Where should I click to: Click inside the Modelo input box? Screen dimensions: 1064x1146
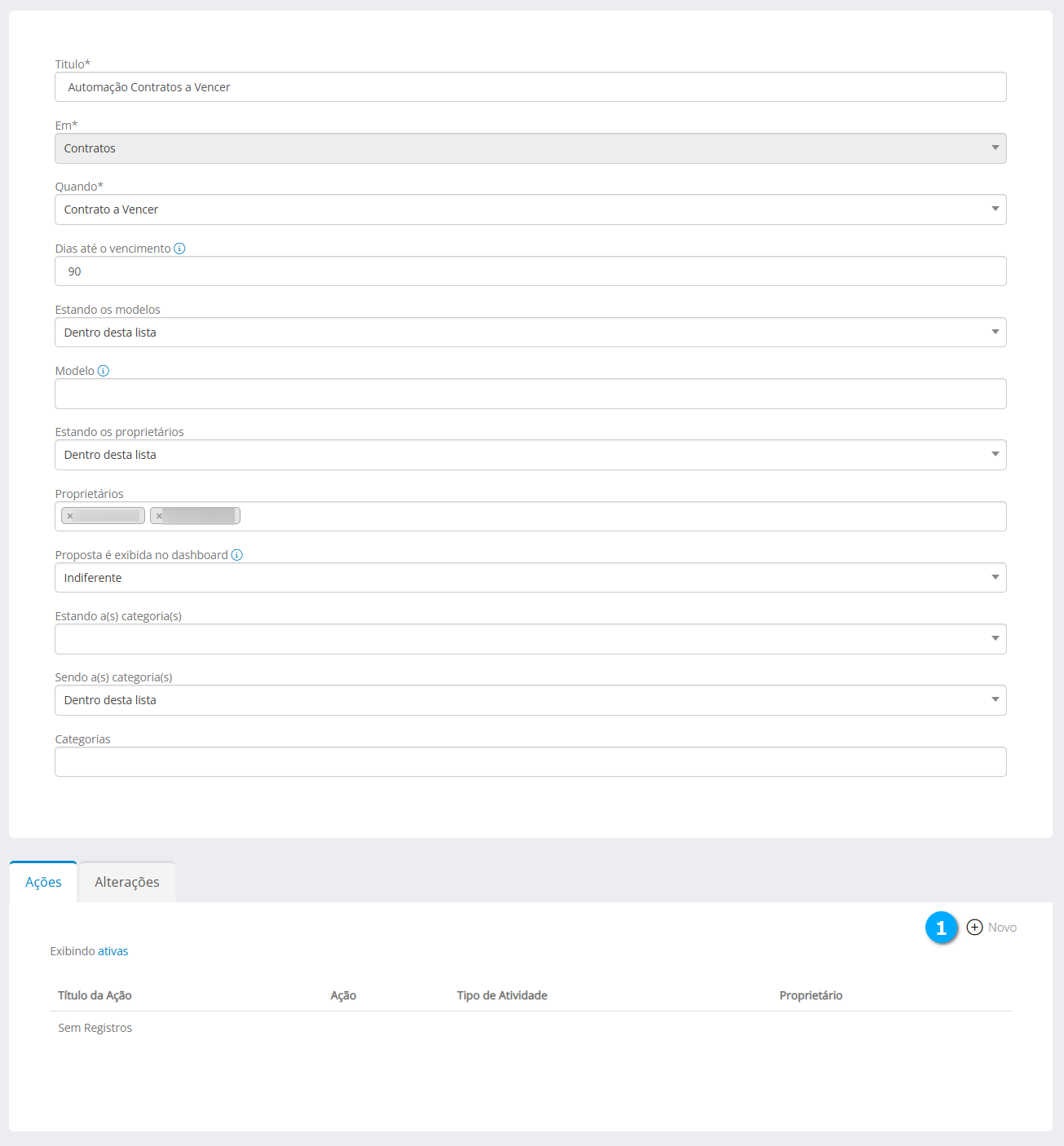(530, 394)
